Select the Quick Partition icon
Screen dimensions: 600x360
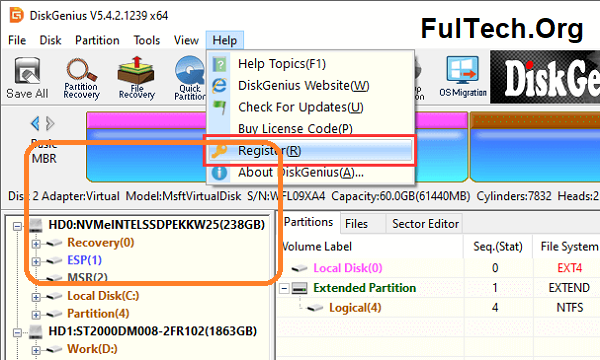click(x=190, y=78)
